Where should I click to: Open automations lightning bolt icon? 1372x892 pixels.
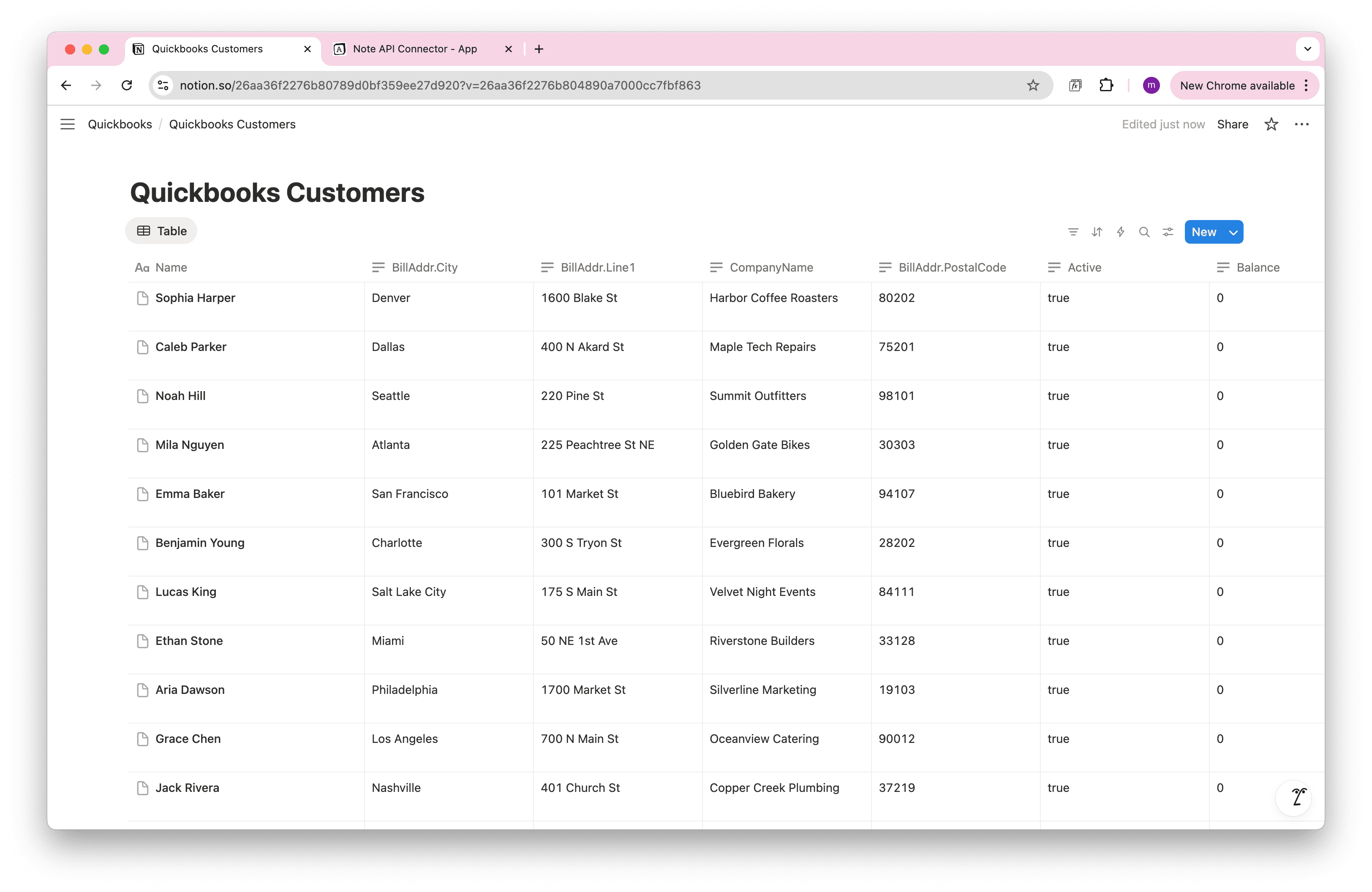coord(1120,231)
